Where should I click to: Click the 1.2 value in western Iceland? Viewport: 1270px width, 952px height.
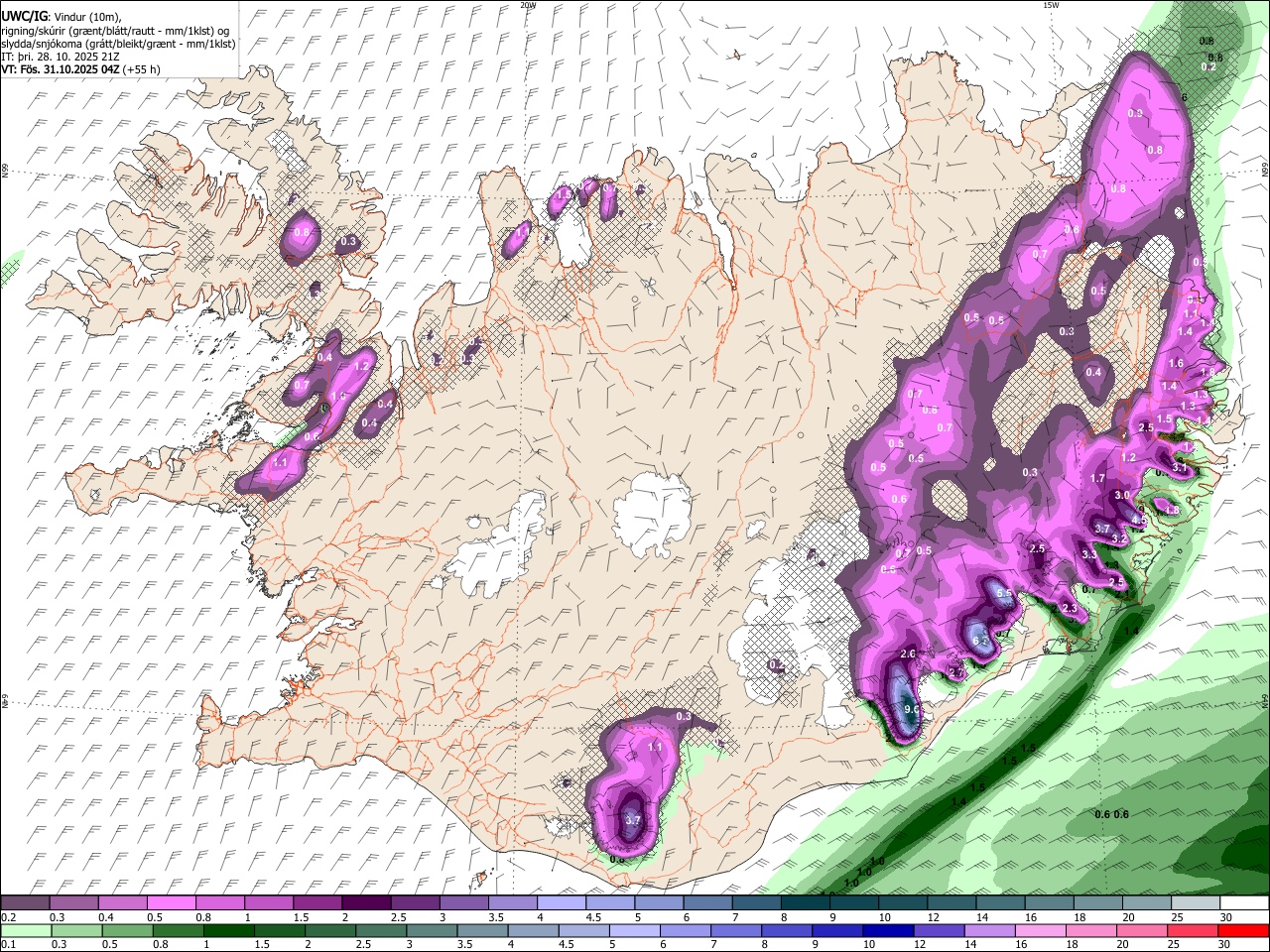[x=361, y=366]
